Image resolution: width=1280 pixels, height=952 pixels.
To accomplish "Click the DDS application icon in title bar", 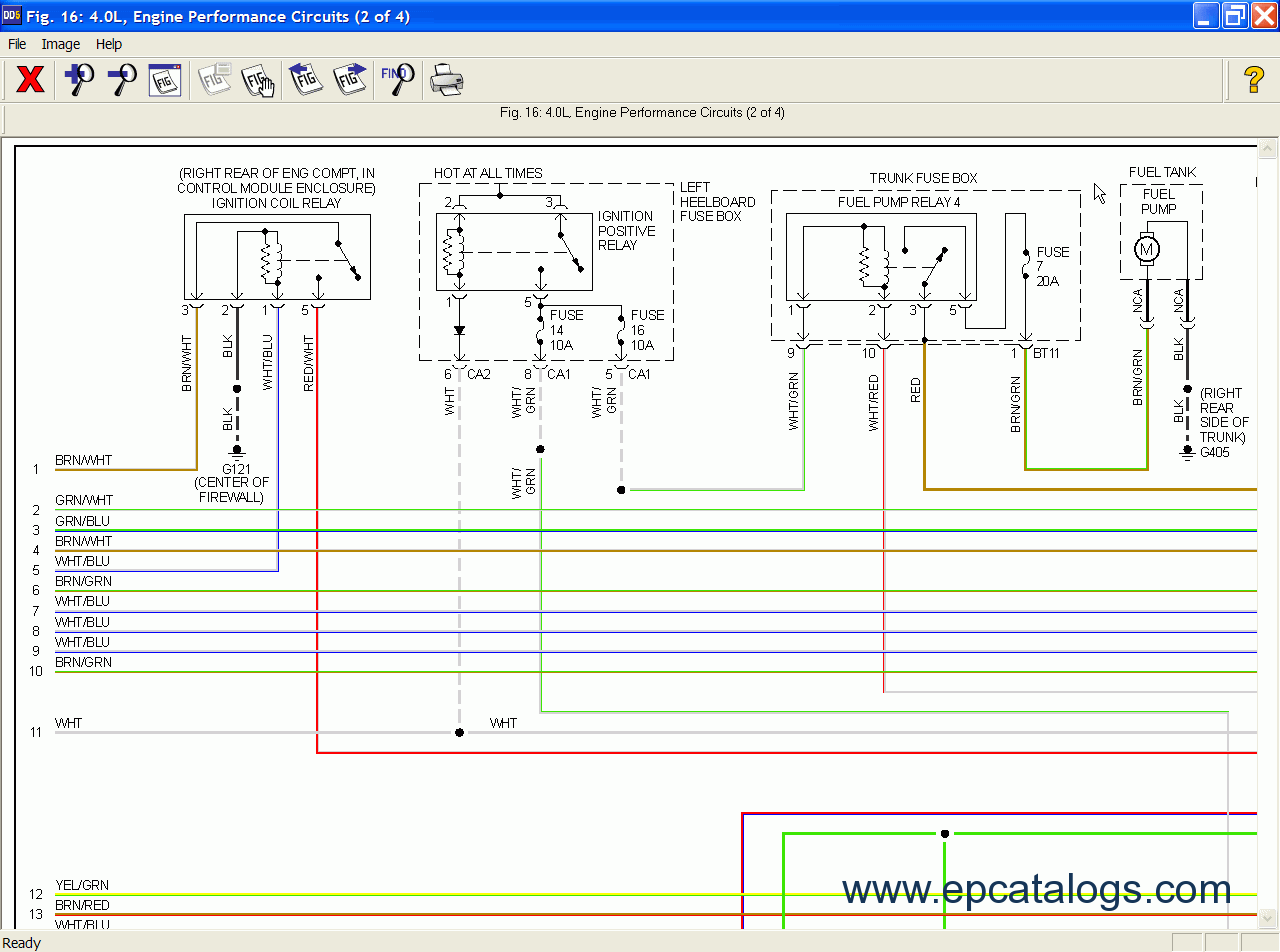I will (12, 16).
